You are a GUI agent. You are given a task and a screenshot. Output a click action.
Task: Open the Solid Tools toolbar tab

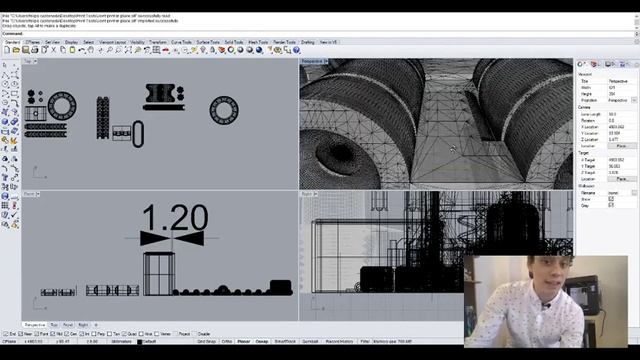tap(234, 42)
